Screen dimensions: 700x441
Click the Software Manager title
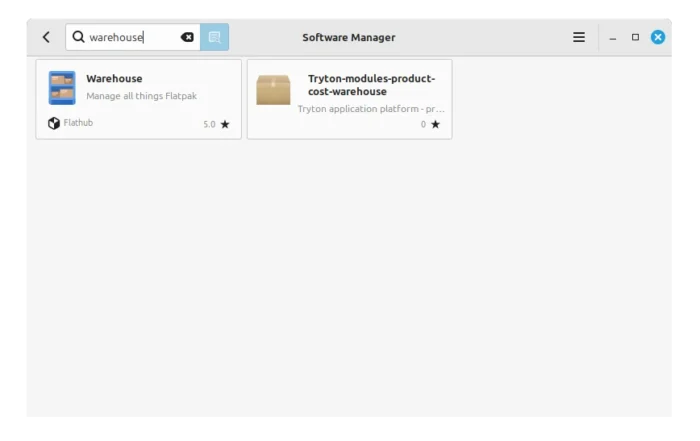tap(349, 37)
